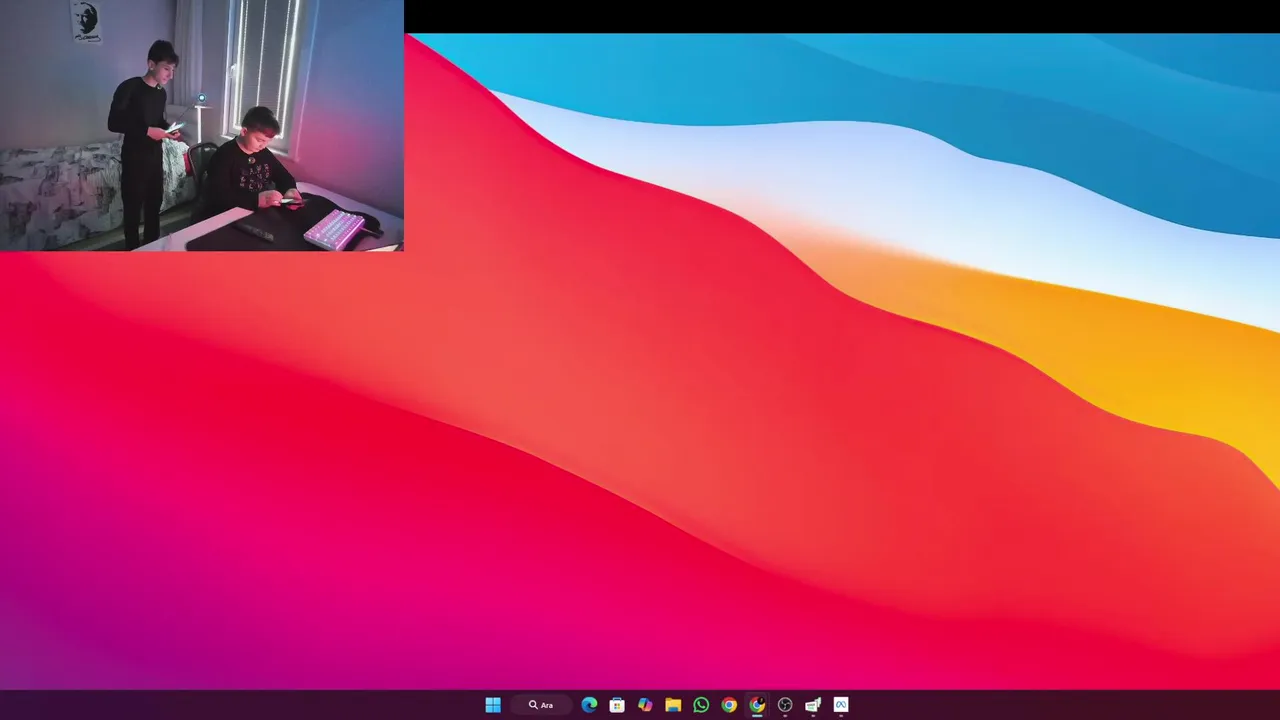Viewport: 1280px width, 720px height.
Task: Open the Windows Start menu
Action: point(493,705)
